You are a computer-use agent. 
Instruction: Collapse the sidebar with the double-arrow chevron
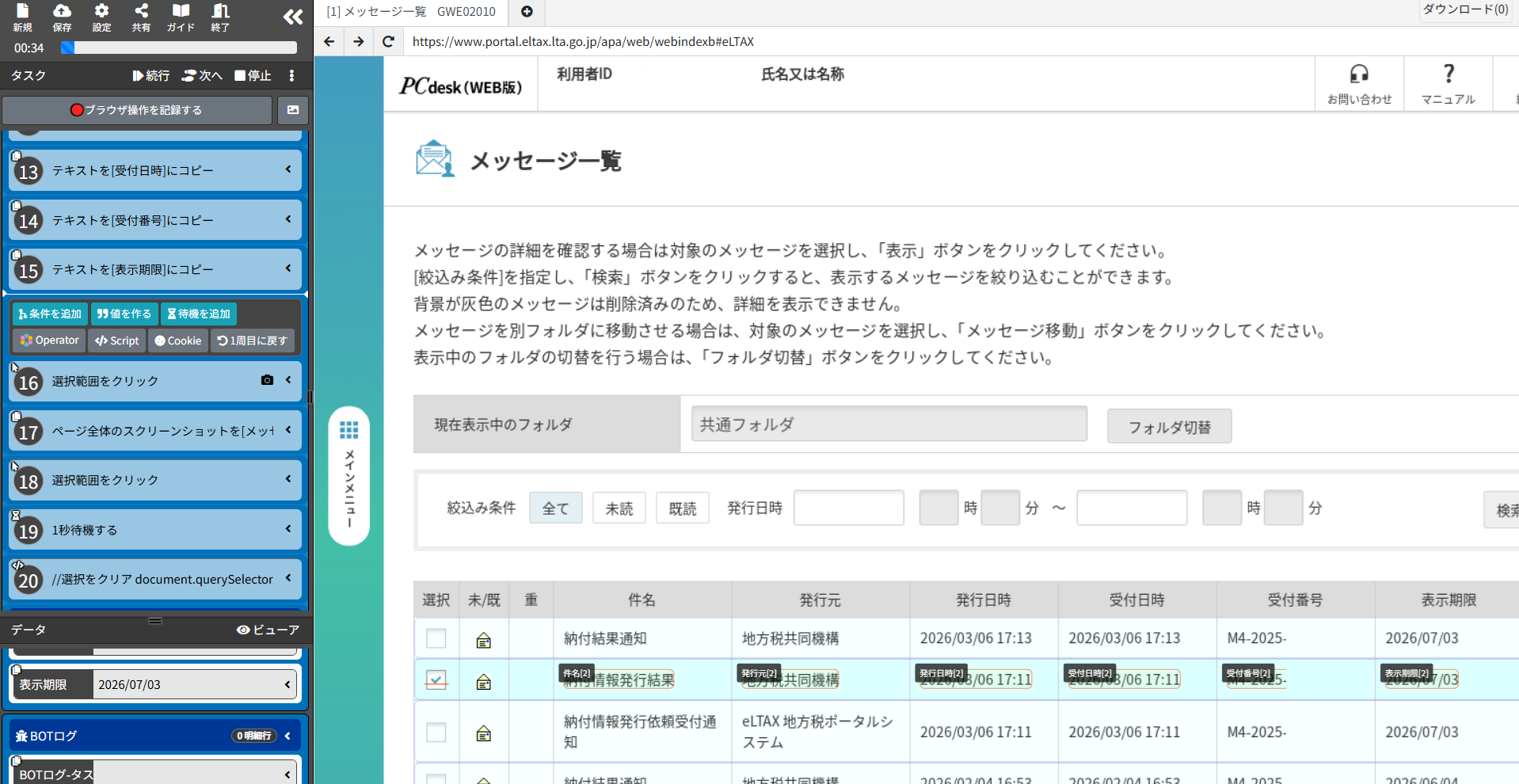(x=292, y=16)
